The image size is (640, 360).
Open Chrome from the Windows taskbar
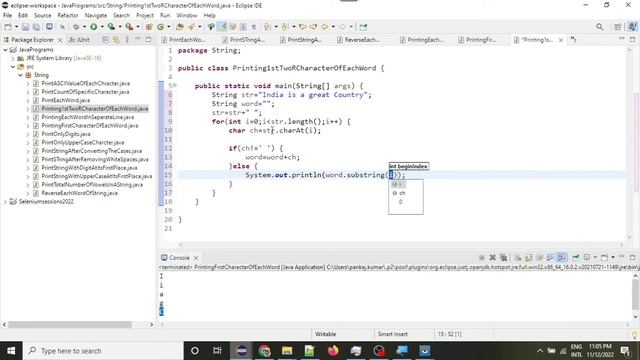point(264,351)
